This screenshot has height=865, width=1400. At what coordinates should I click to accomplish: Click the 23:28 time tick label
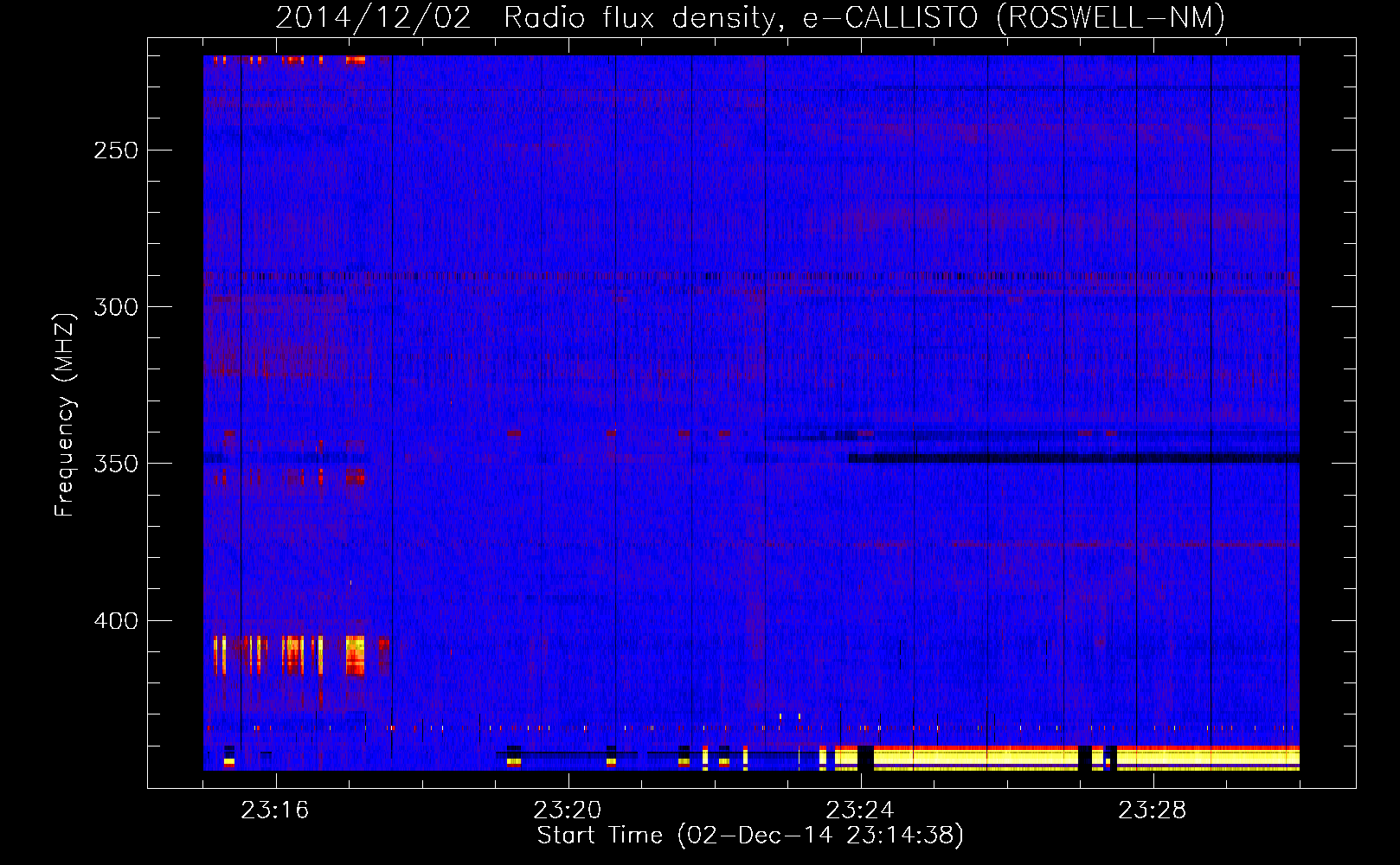click(1153, 811)
